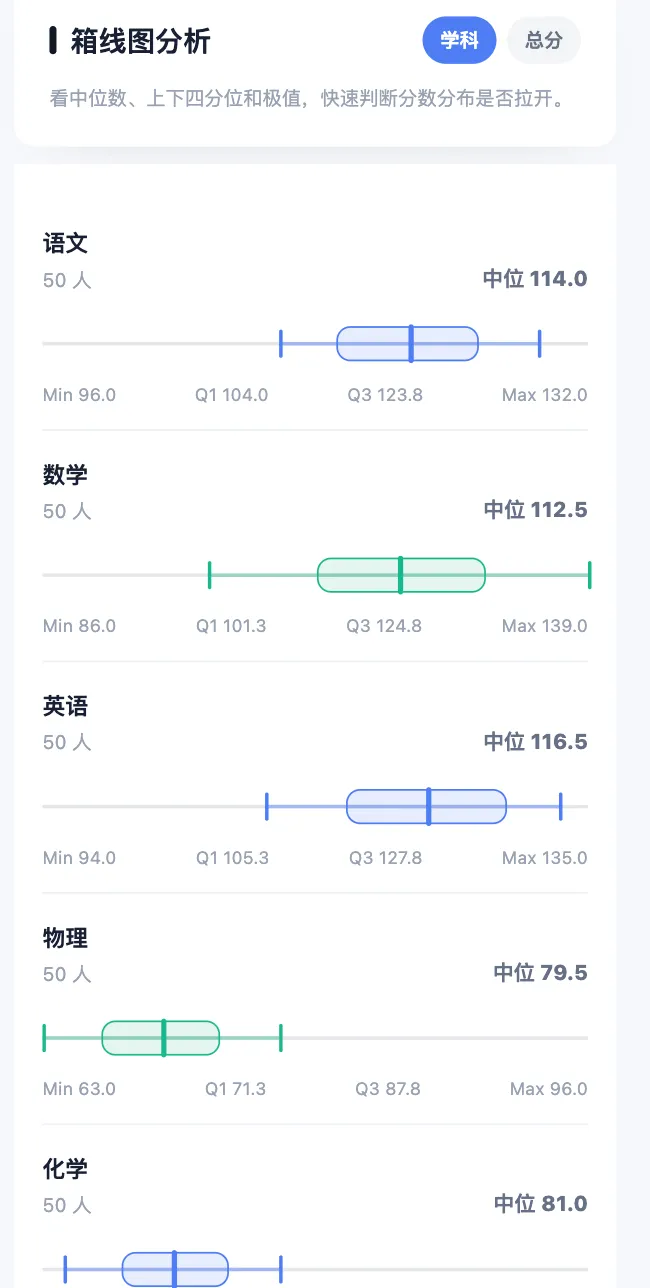Click the 英语 blue box plot body
This screenshot has width=650, height=1288.
[427, 806]
